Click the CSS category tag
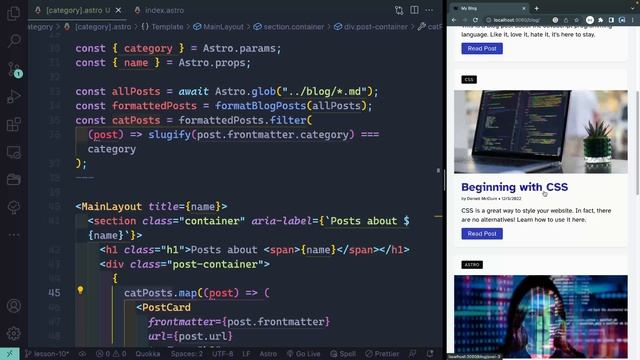The height and width of the screenshot is (360, 640). click(x=469, y=80)
